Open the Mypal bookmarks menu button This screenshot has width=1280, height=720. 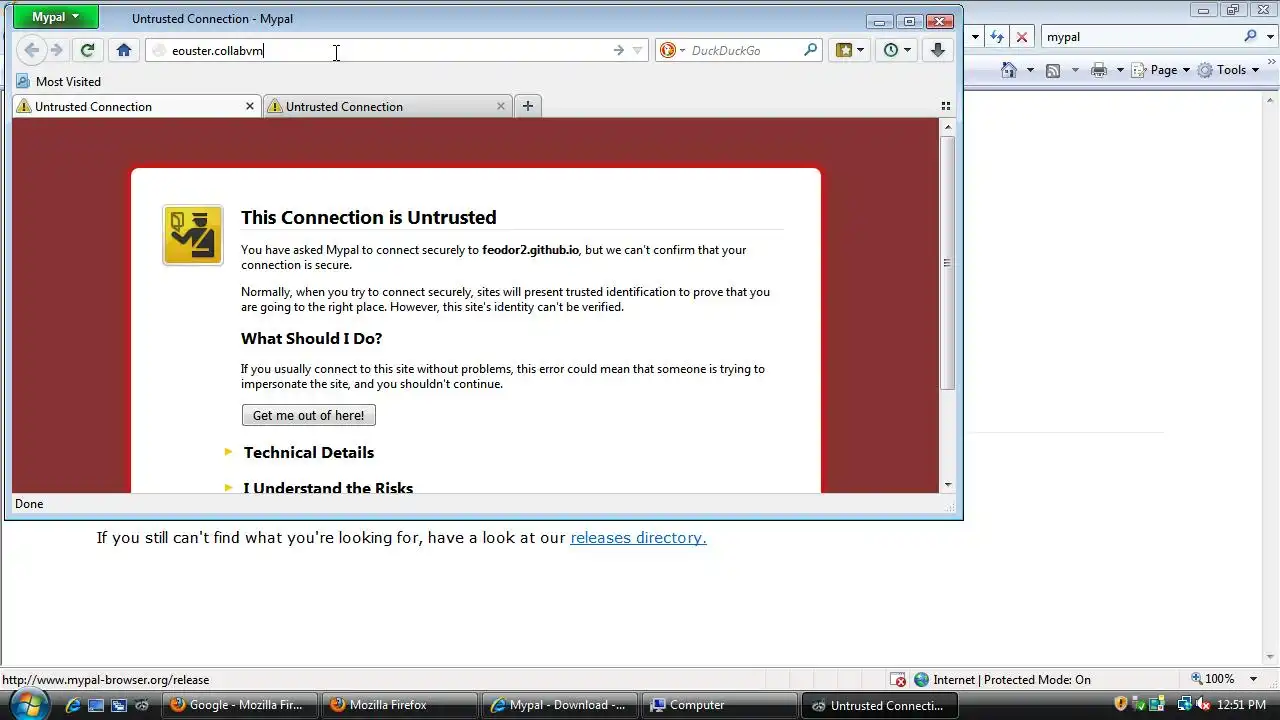850,50
